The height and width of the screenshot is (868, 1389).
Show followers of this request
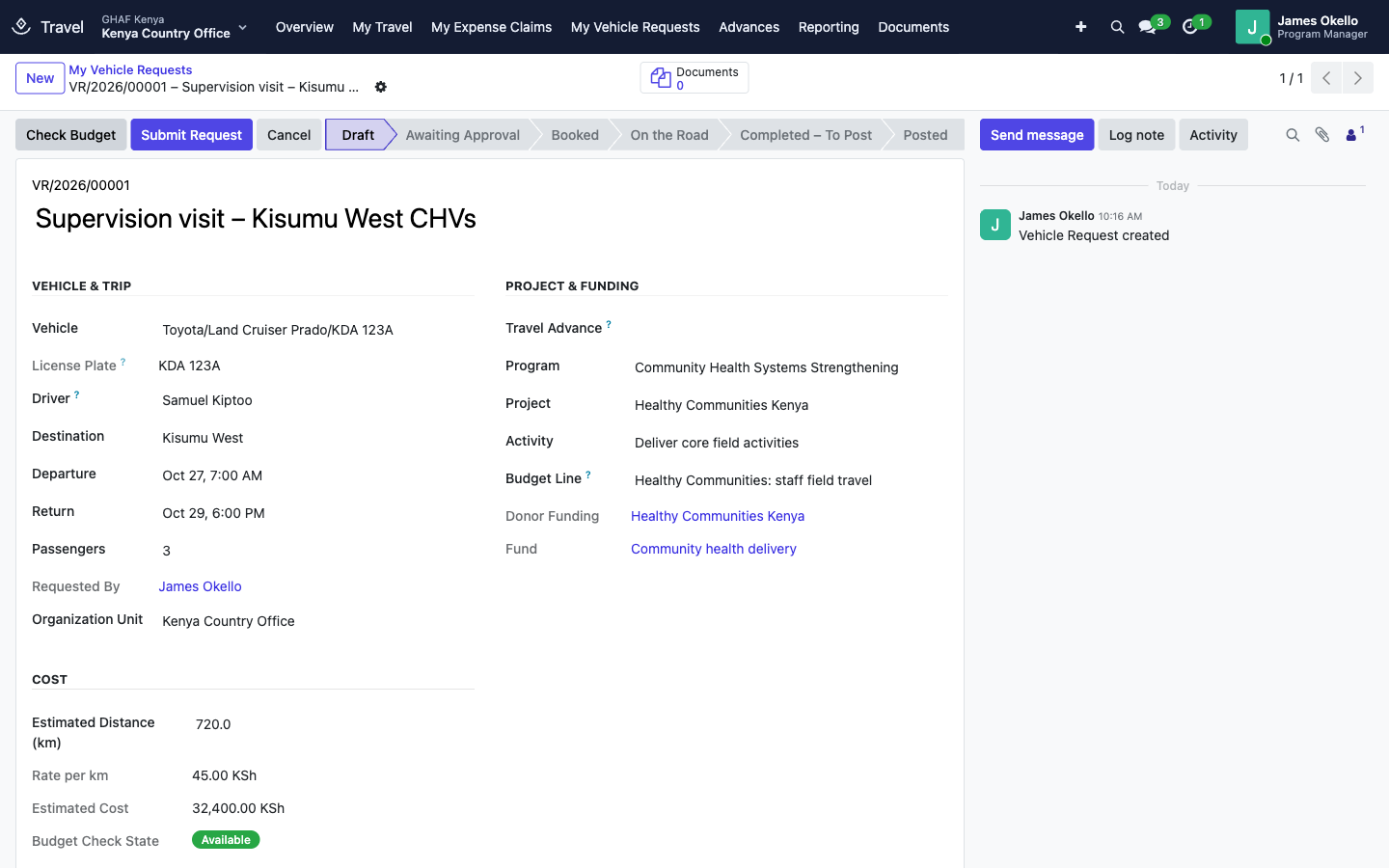(x=1354, y=134)
